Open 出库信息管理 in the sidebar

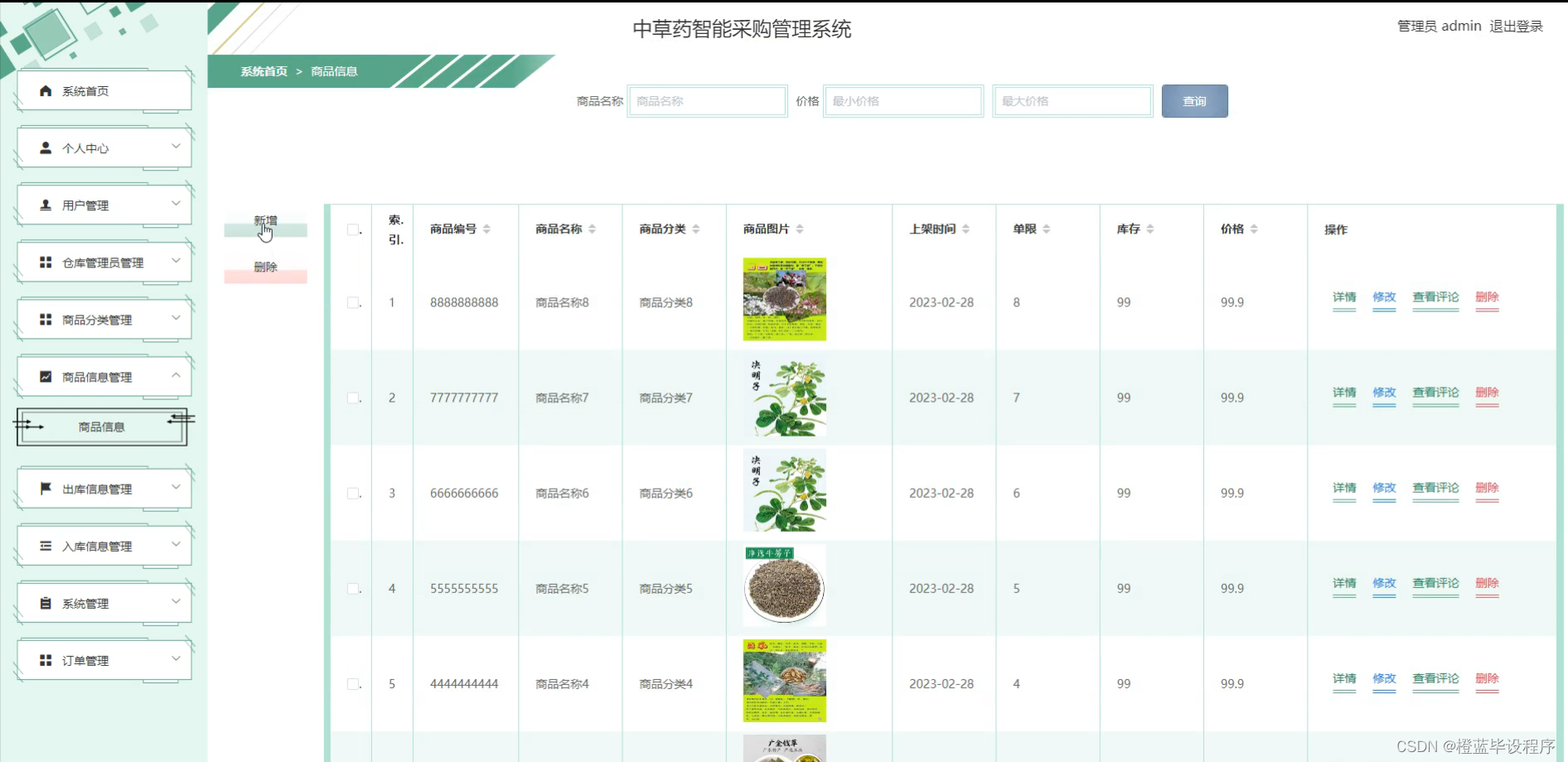point(104,489)
